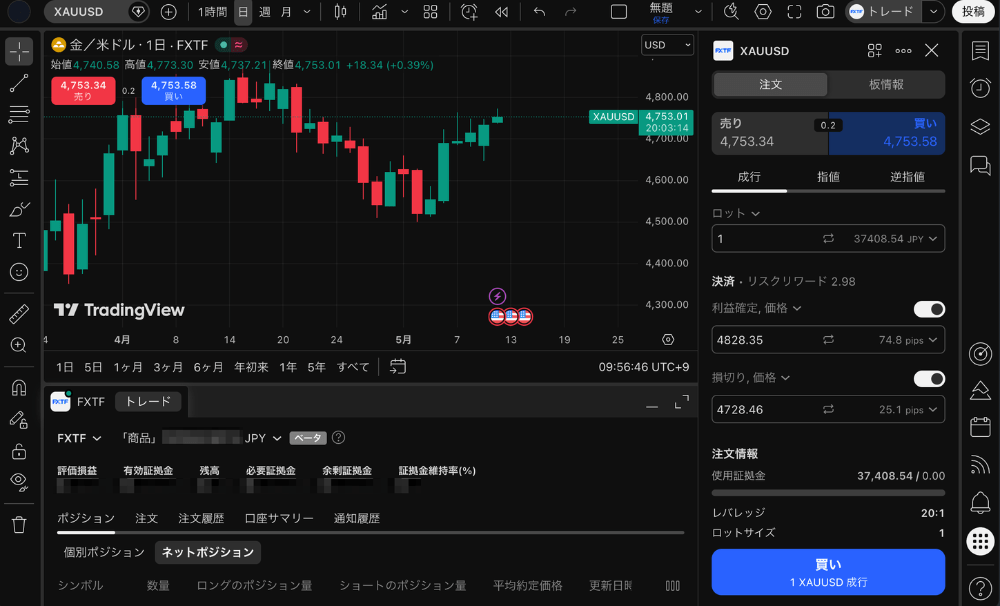The image size is (1000, 606).
Task: Open the 注文履歴 tab
Action: click(x=201, y=518)
